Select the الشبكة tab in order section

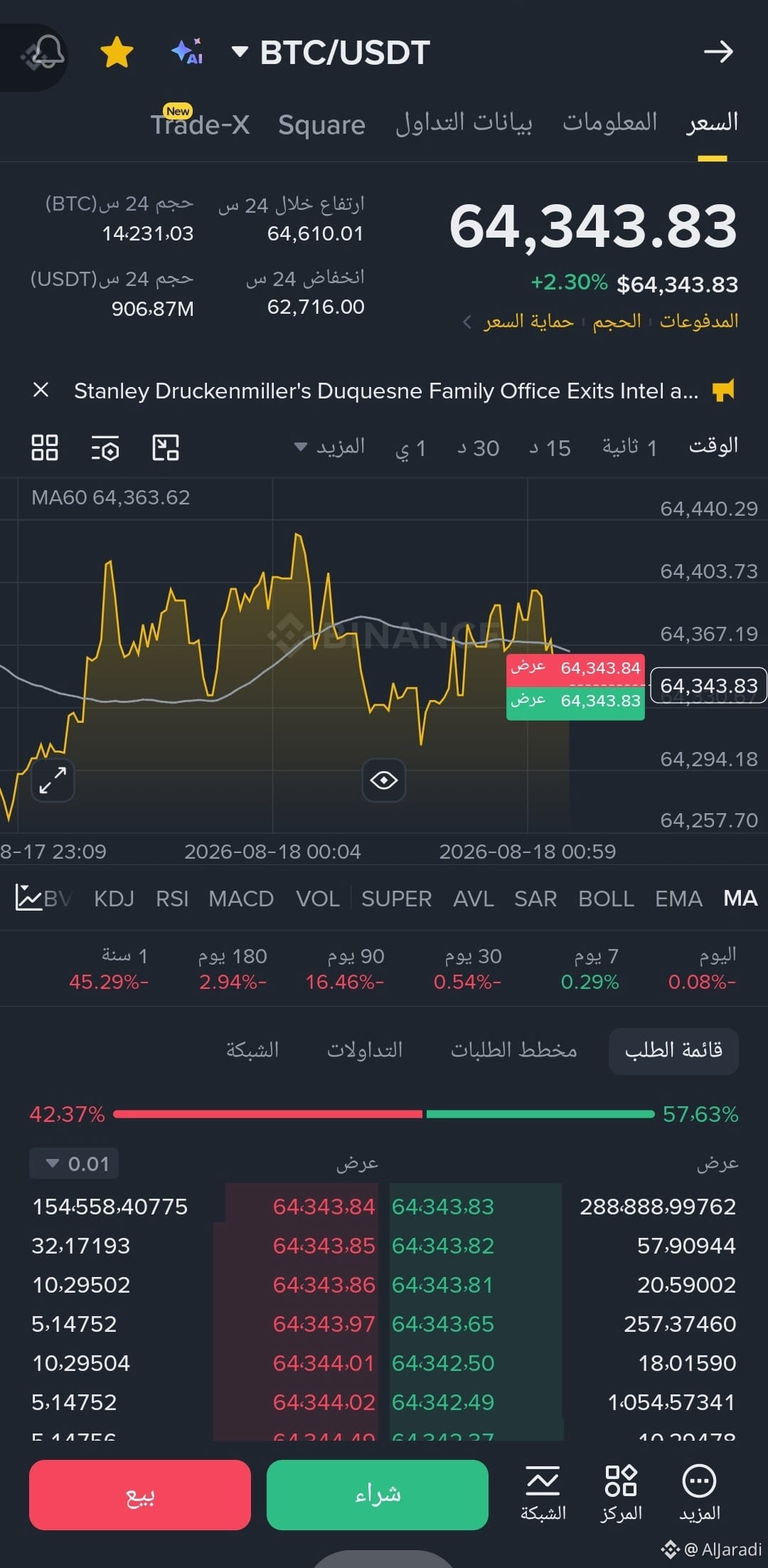[x=252, y=1050]
